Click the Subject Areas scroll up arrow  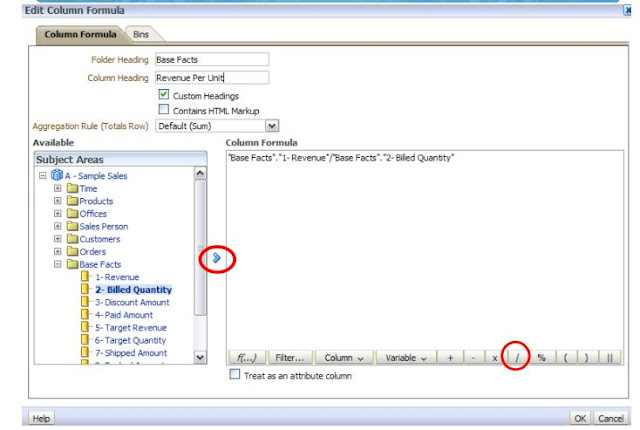[200, 173]
